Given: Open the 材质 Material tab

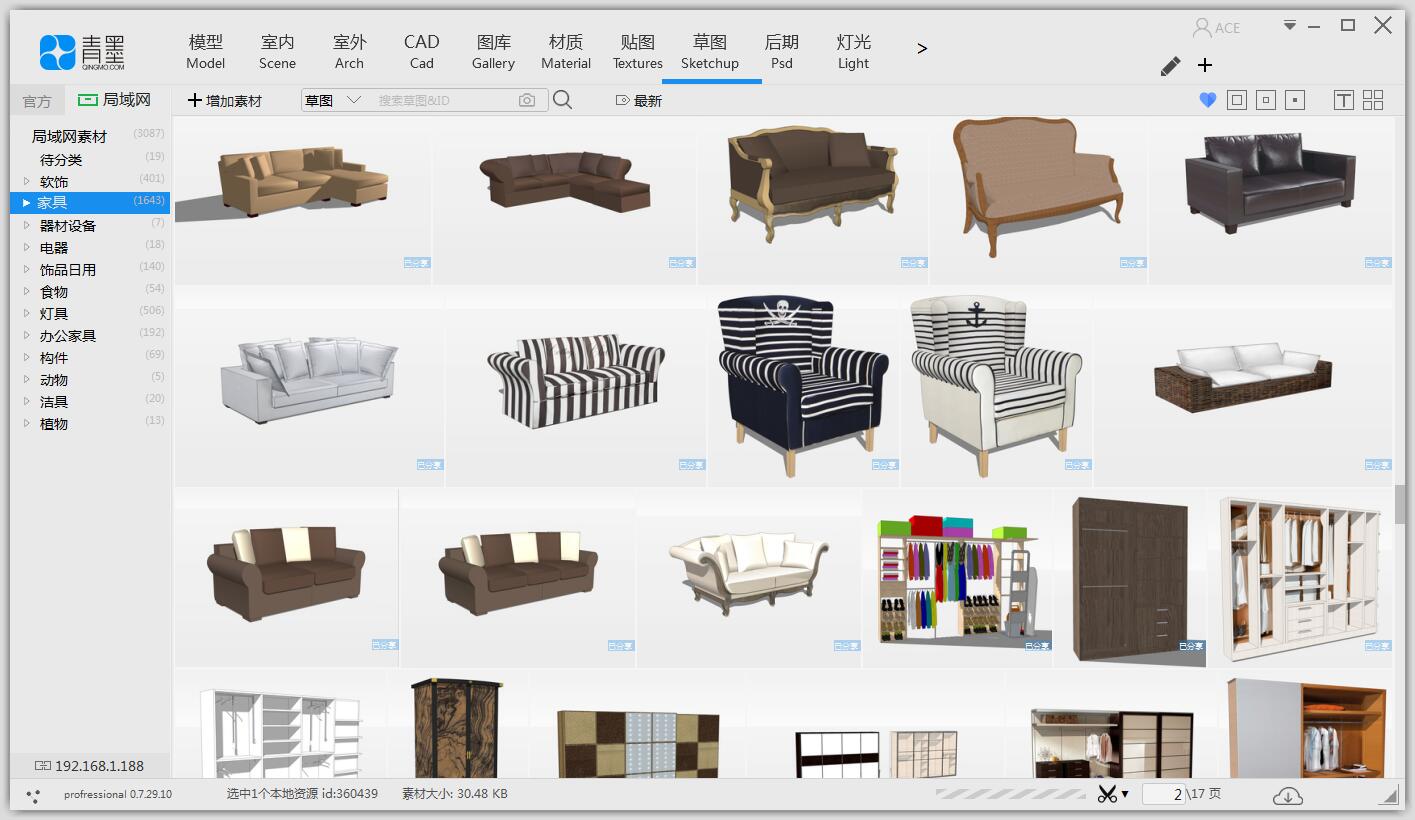Looking at the screenshot, I should 566,52.
